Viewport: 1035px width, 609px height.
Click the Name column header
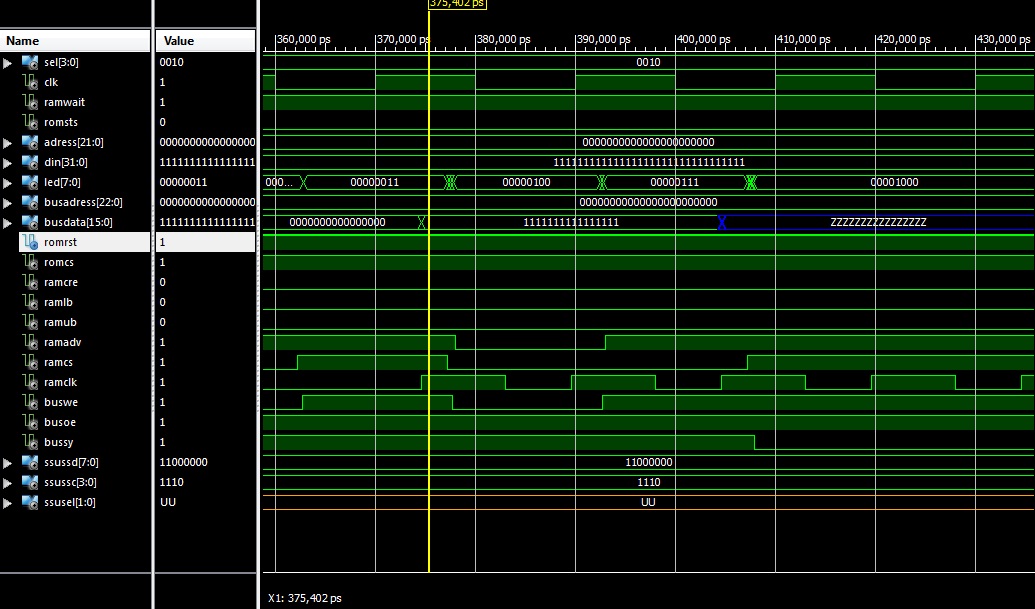click(75, 41)
